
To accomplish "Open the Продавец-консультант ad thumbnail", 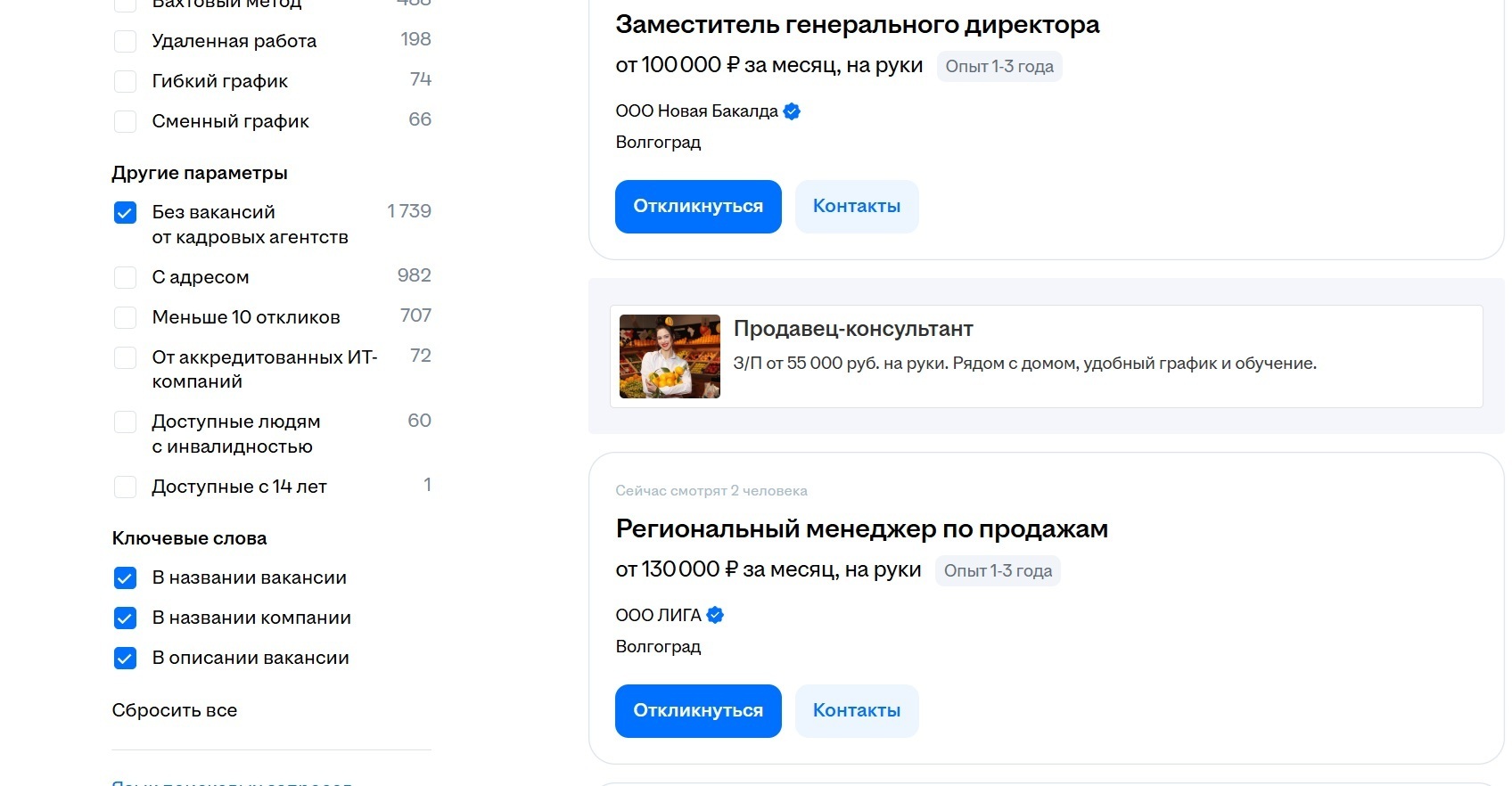I will pos(670,356).
